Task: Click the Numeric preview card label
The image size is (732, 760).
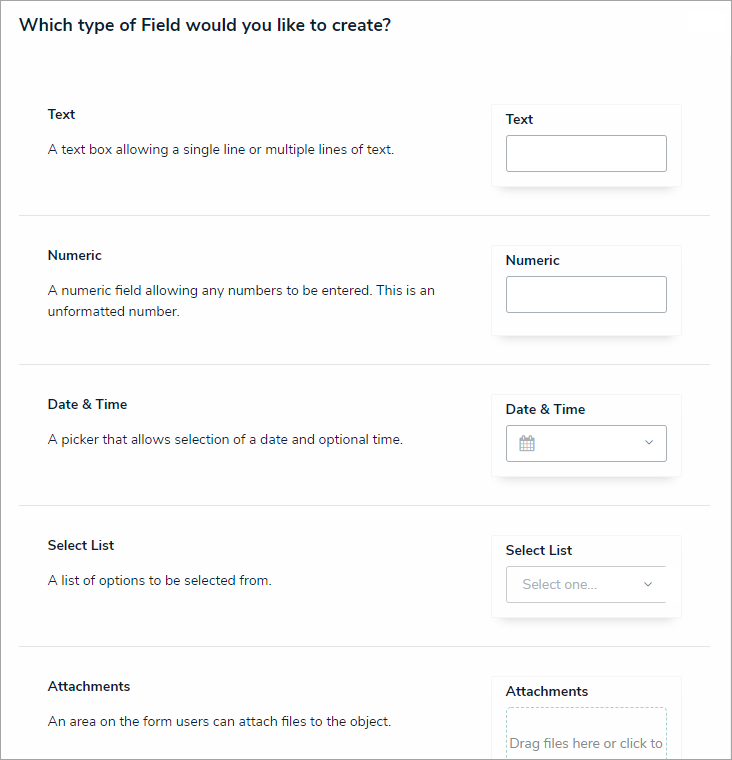Action: pos(533,260)
